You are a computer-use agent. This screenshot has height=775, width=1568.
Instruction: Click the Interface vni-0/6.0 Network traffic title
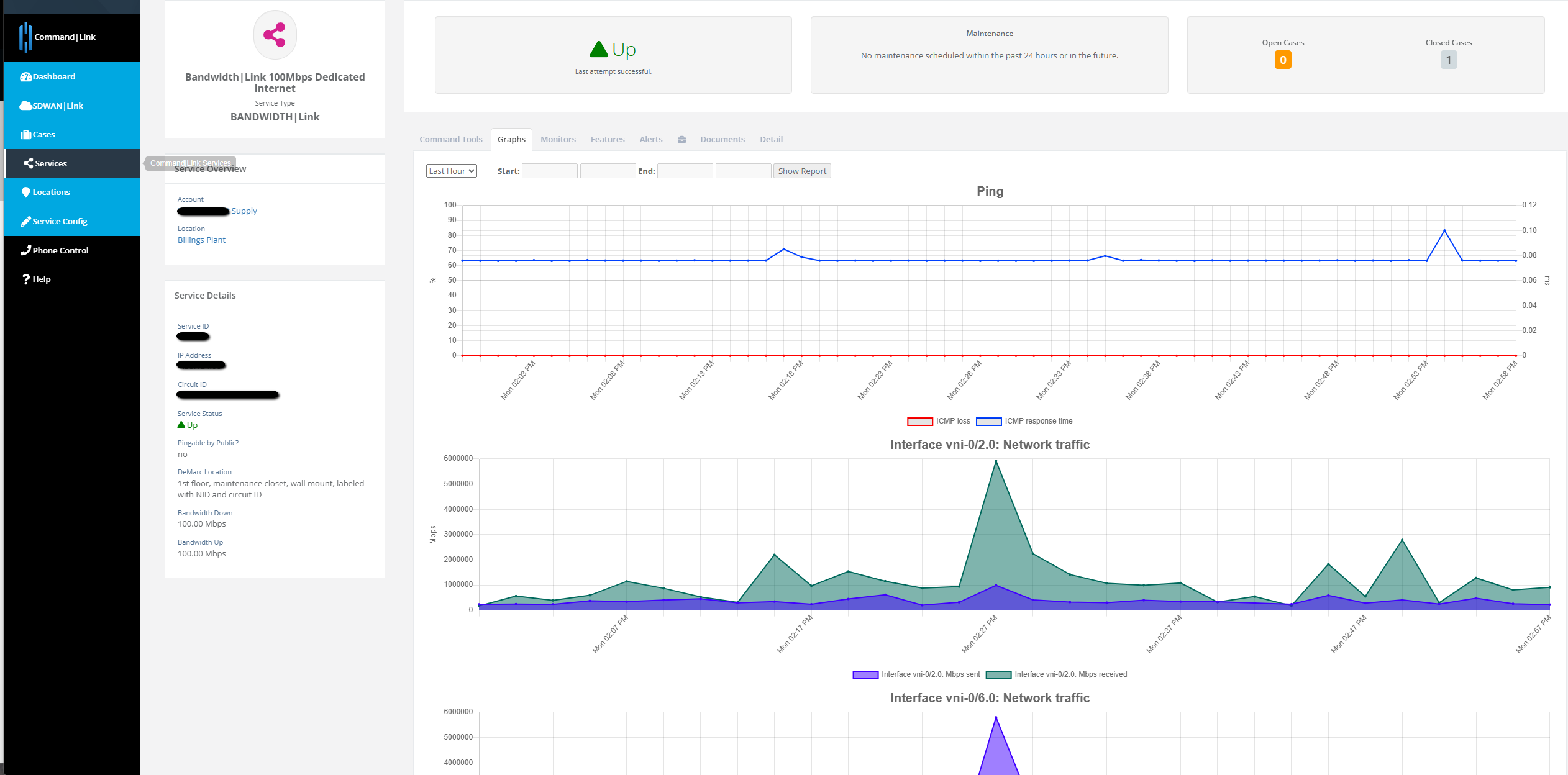(990, 698)
